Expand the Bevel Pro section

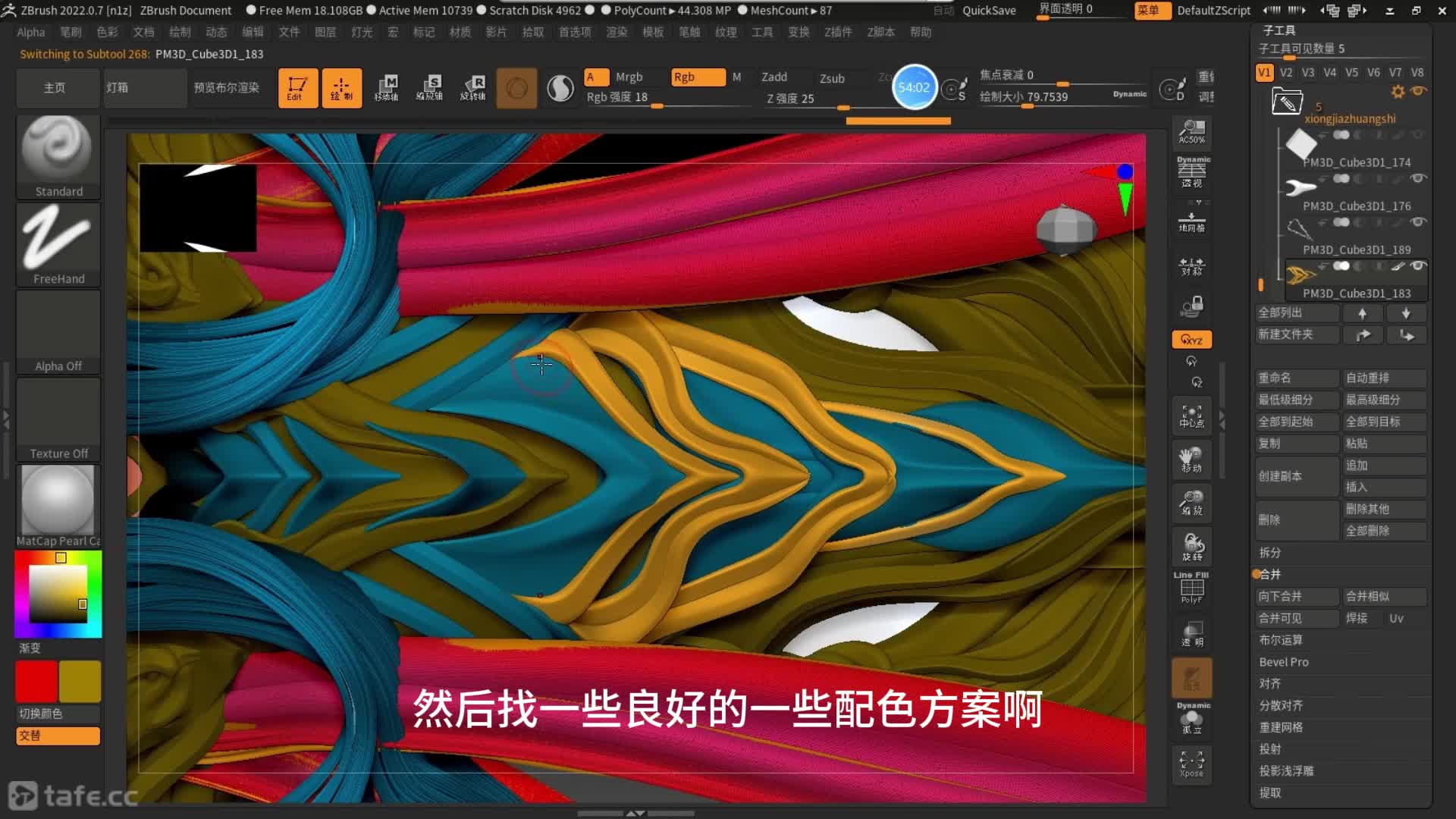pyautogui.click(x=1284, y=662)
